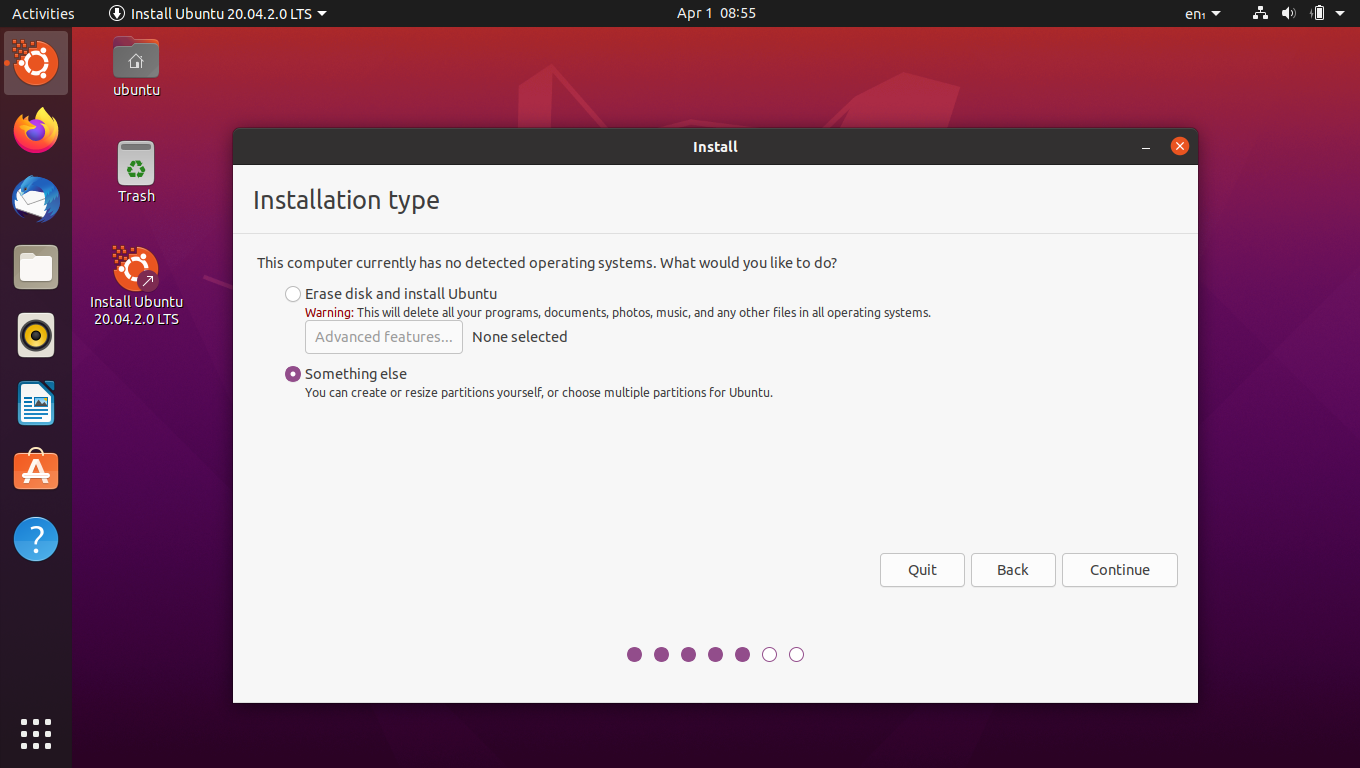Open the clock showing Apr 1 08:55
The height and width of the screenshot is (768, 1360).
click(716, 13)
